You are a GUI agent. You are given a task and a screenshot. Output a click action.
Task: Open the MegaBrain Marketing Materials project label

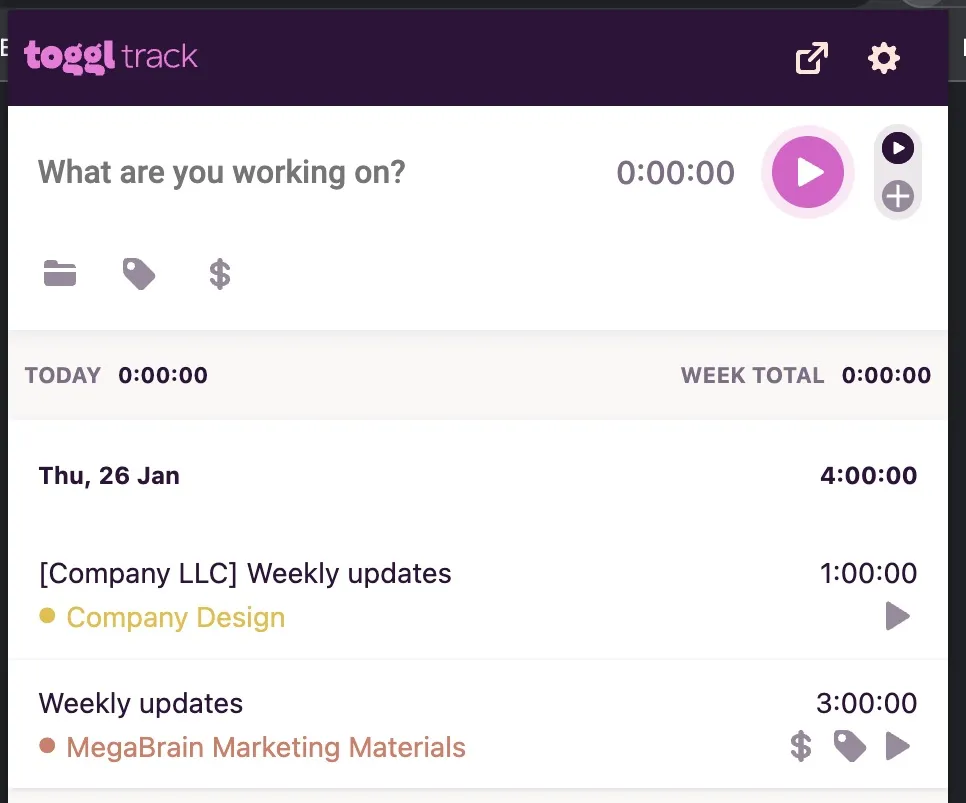tap(266, 747)
